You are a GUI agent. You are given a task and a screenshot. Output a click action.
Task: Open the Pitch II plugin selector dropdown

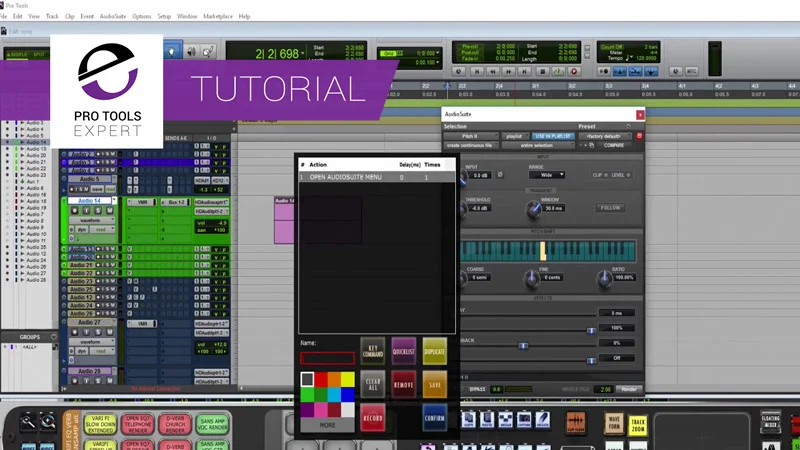click(471, 136)
